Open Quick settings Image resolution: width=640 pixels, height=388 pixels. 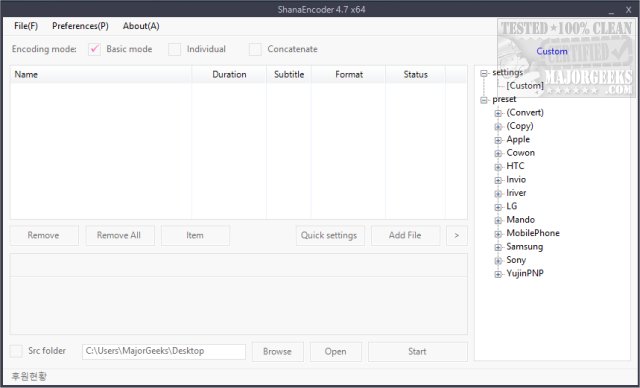coord(330,235)
